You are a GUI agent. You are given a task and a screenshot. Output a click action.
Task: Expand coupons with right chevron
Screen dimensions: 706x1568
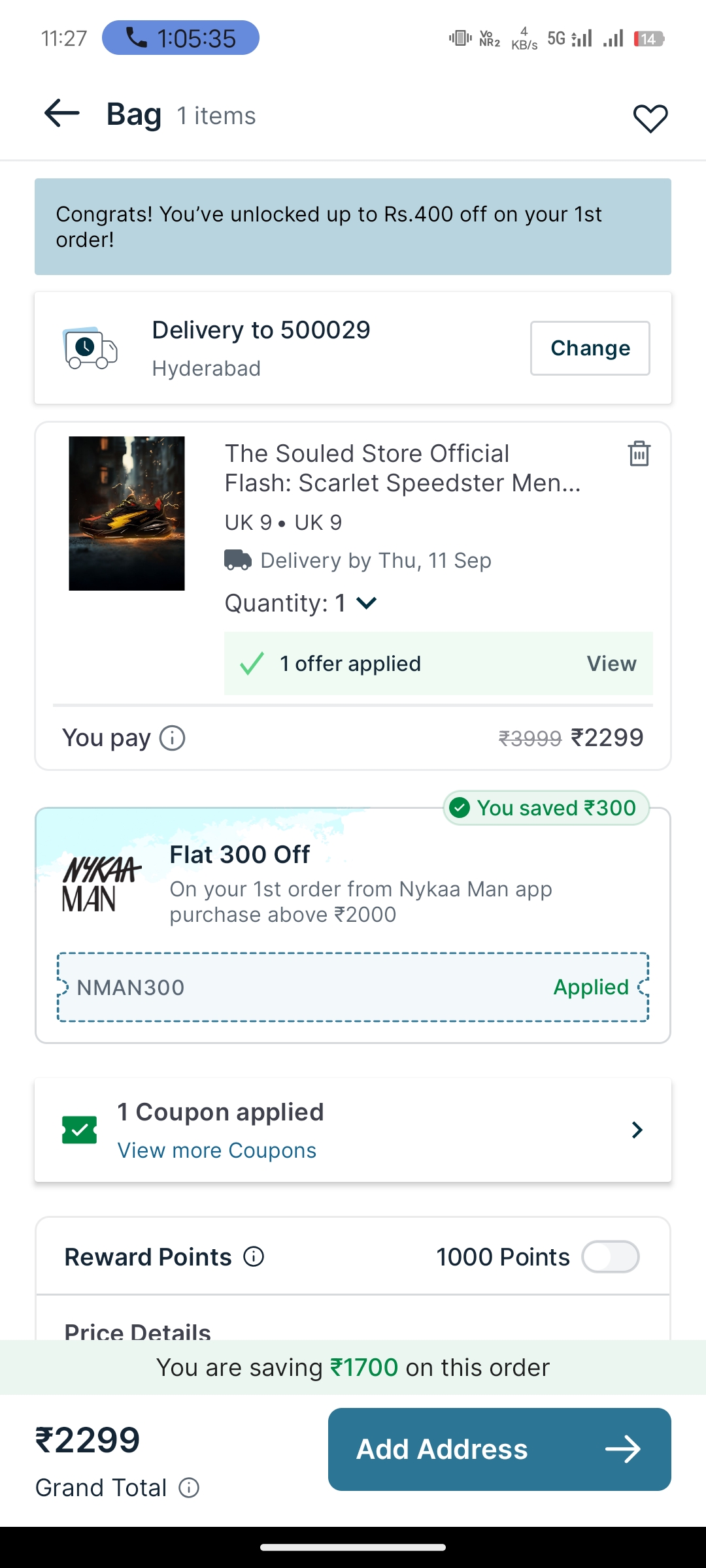coord(637,1130)
